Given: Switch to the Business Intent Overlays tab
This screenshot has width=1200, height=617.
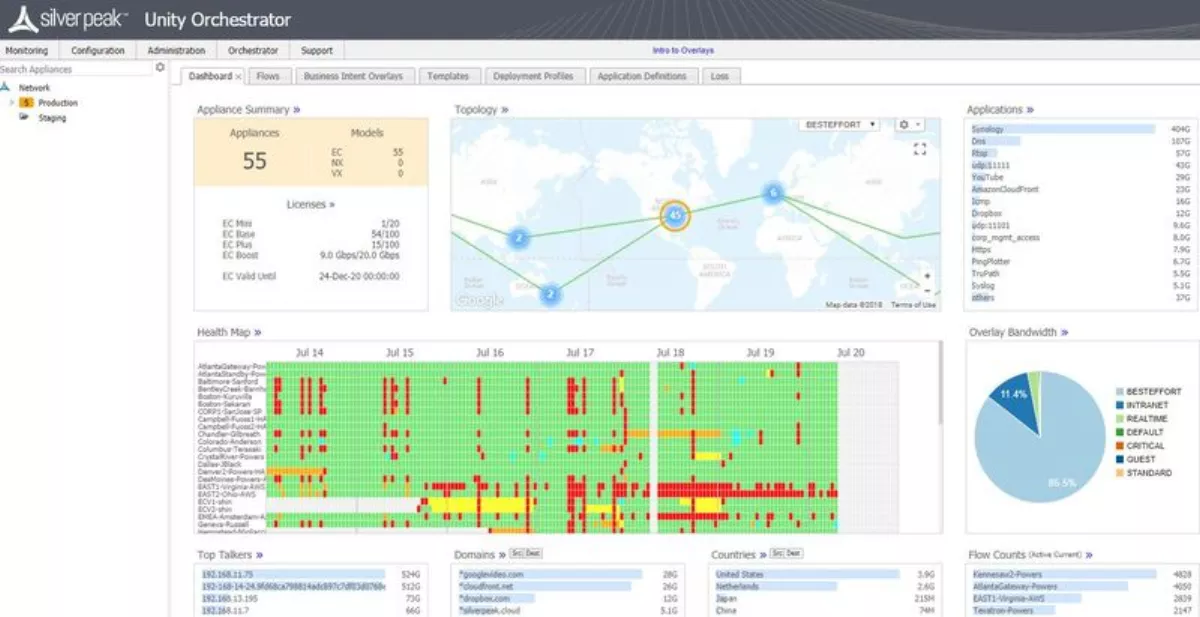Looking at the screenshot, I should [x=353, y=76].
